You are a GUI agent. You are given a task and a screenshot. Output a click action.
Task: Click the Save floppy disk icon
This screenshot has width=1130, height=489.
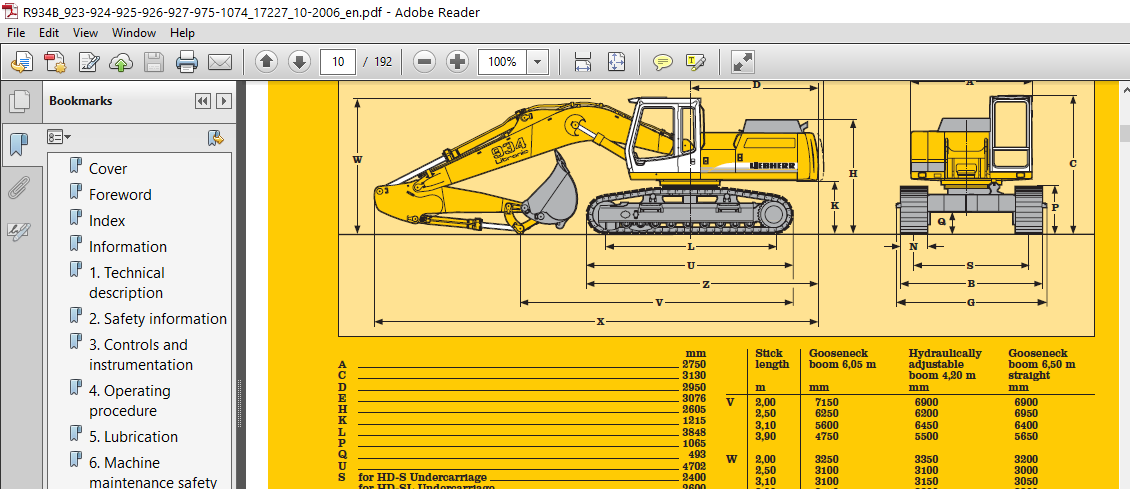click(x=154, y=62)
